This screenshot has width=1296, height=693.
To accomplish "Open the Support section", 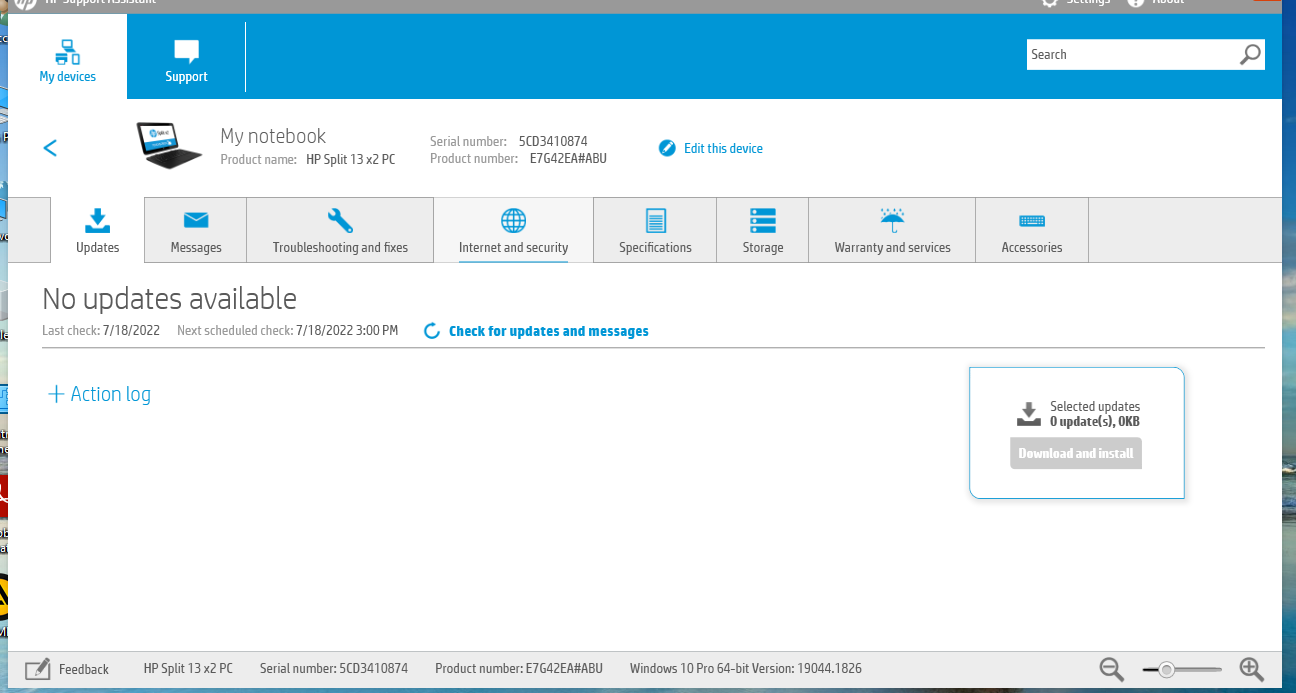I will [186, 60].
